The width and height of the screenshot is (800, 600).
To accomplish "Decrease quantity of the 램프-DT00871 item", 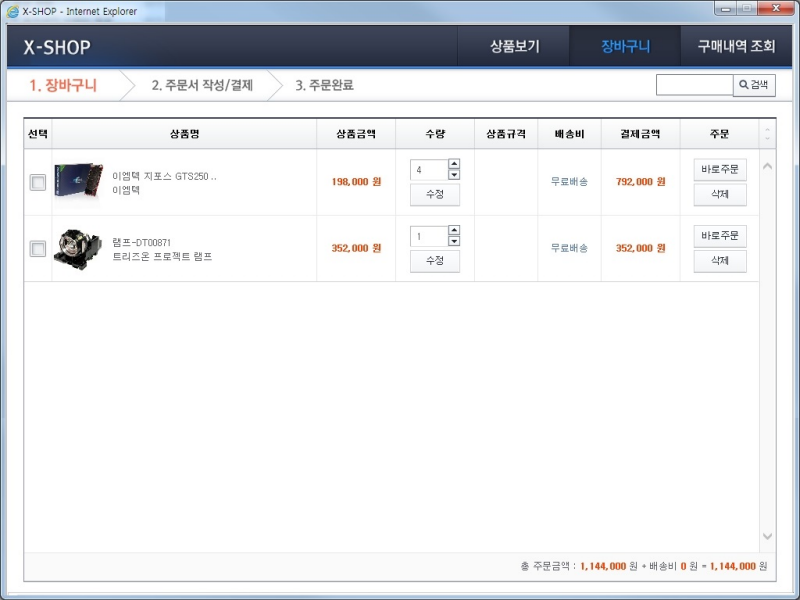I will (x=454, y=242).
